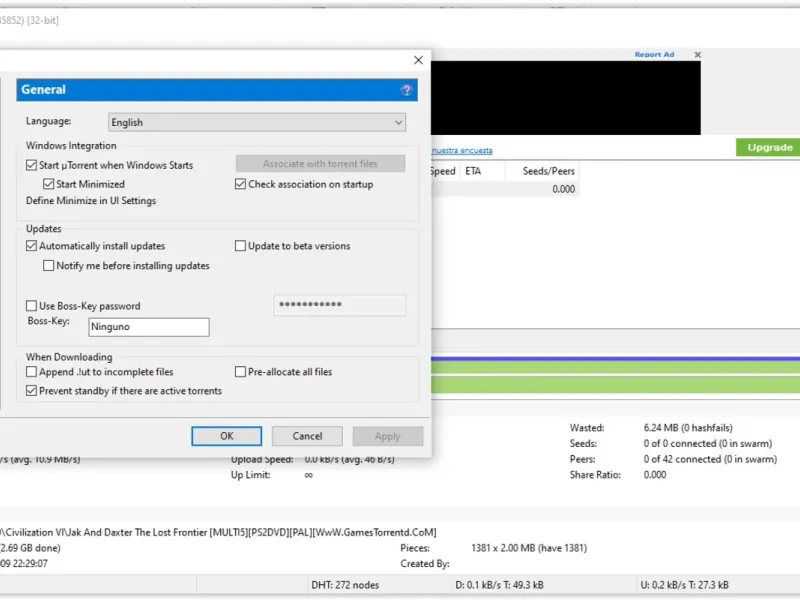Close the ad with the X icon

(x=697, y=55)
